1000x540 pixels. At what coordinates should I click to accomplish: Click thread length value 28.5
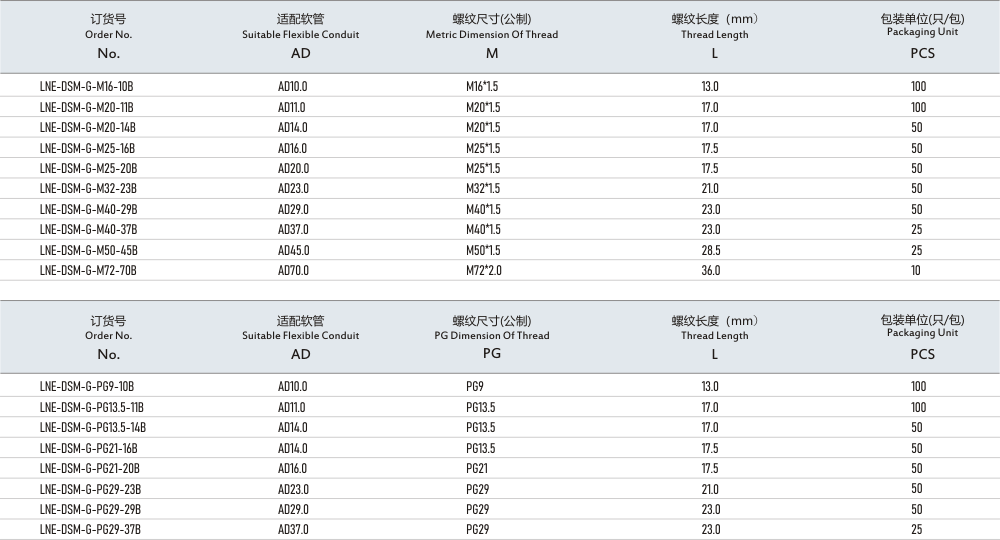(710, 250)
